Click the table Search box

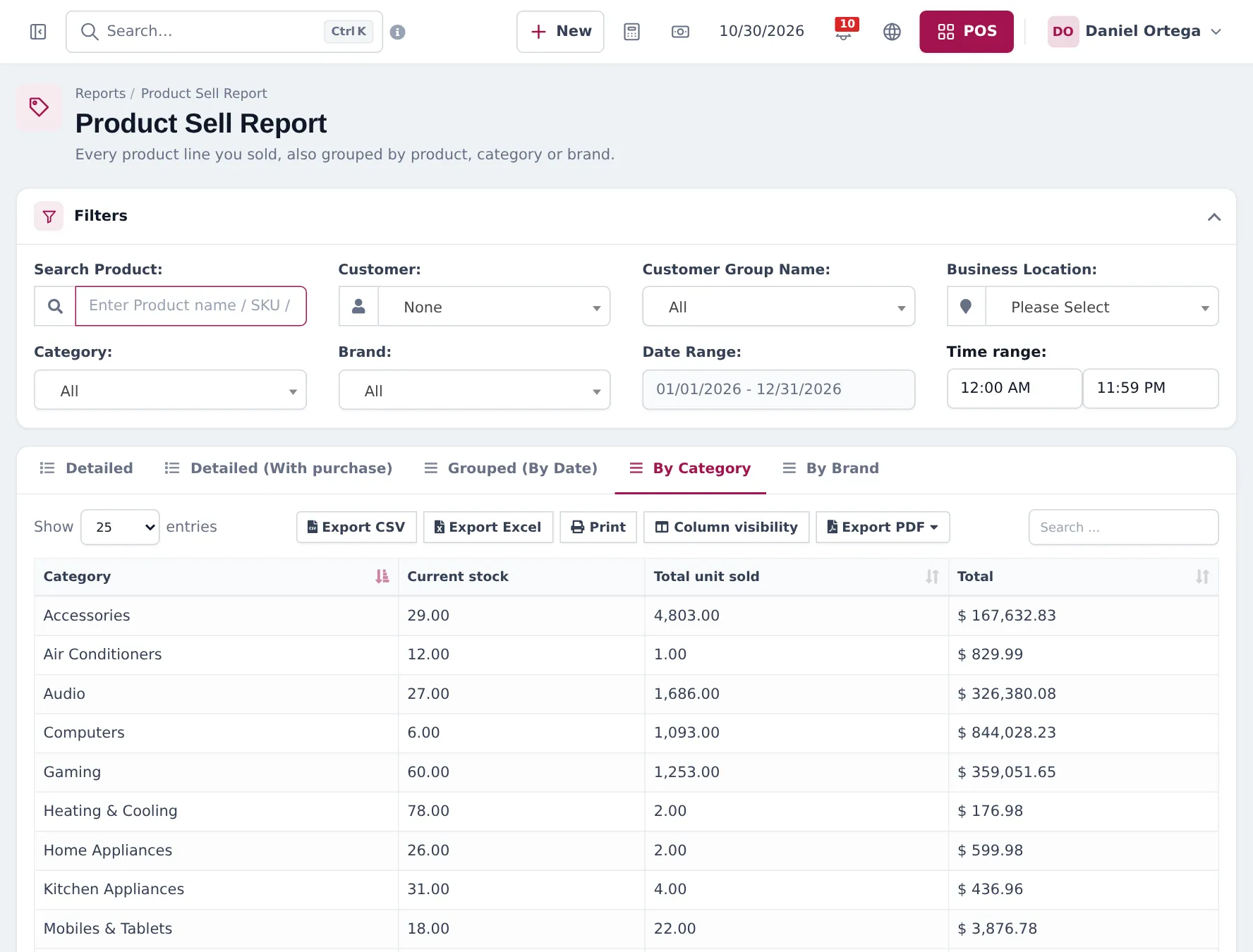(x=1123, y=527)
